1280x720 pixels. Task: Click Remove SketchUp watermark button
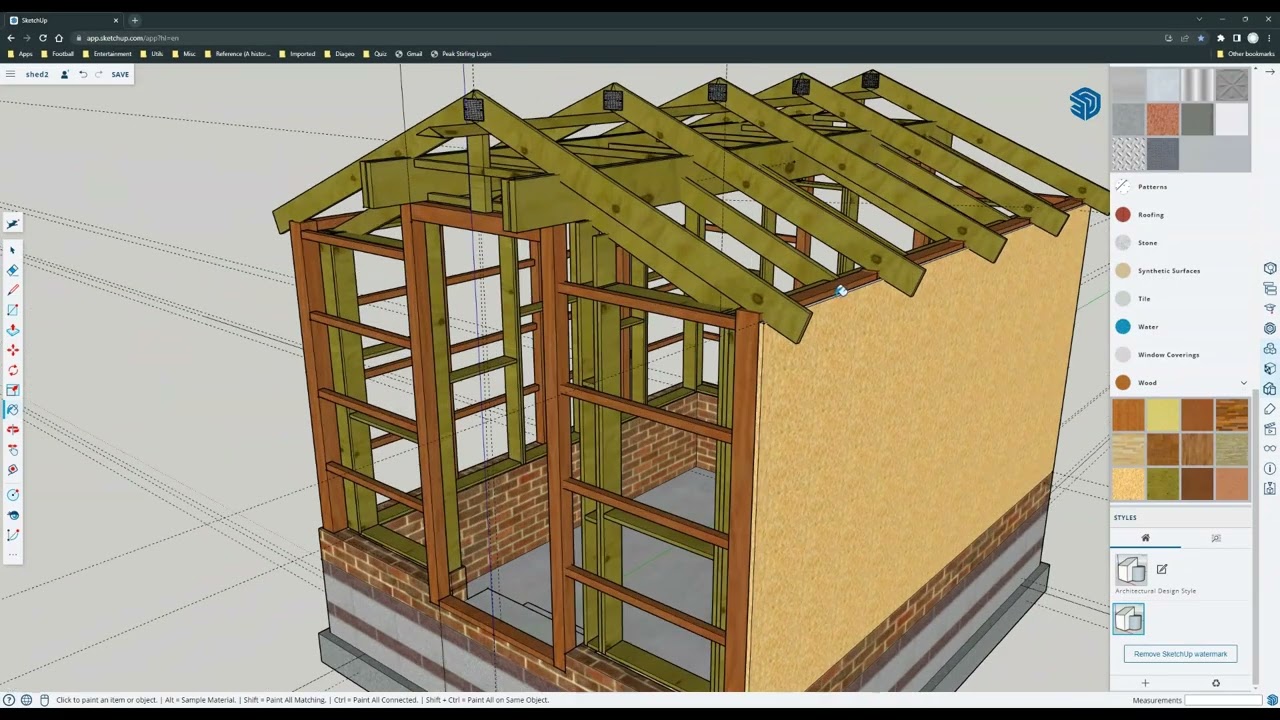tap(1180, 654)
